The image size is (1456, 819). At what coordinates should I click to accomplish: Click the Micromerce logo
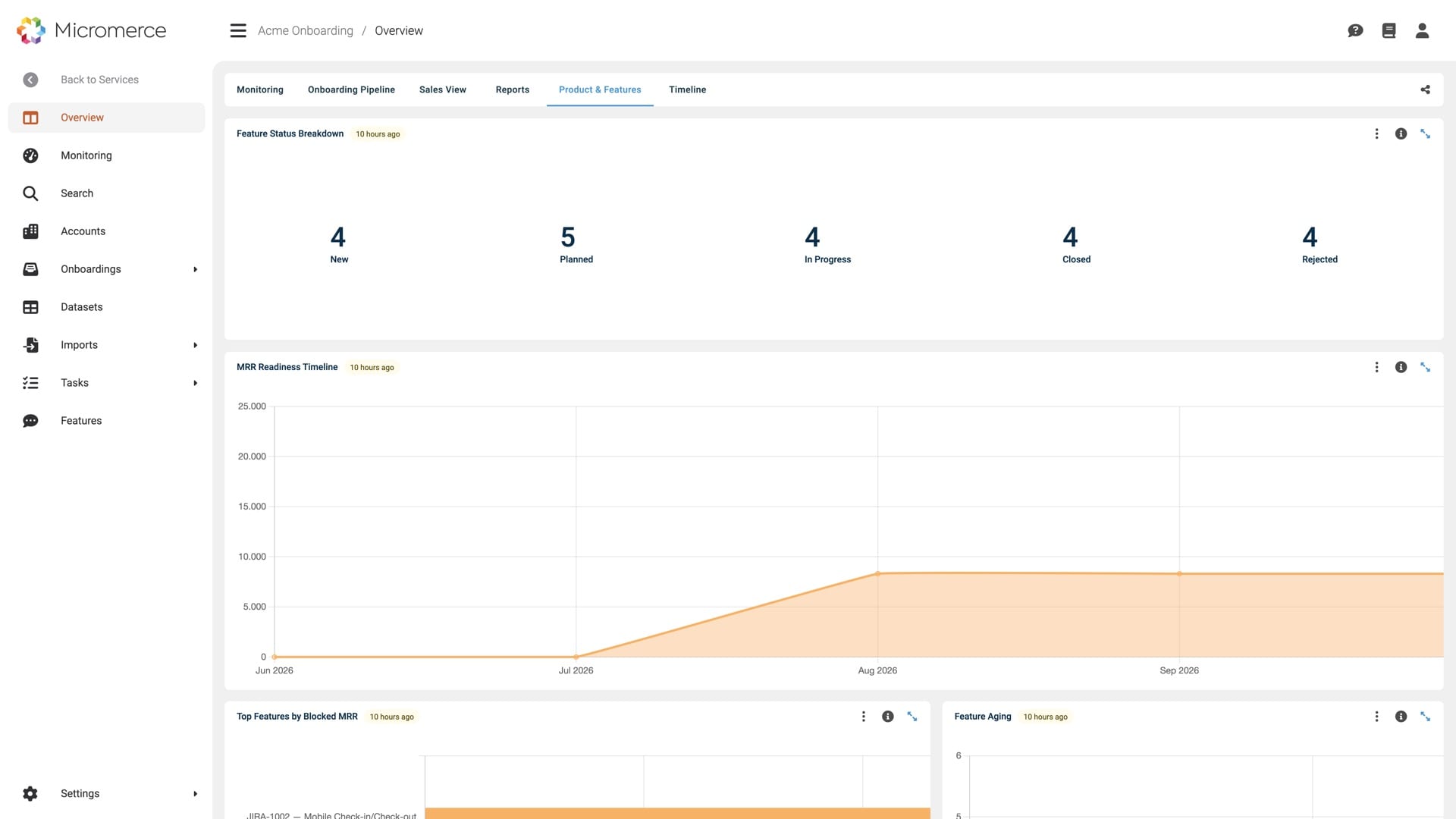pos(91,30)
